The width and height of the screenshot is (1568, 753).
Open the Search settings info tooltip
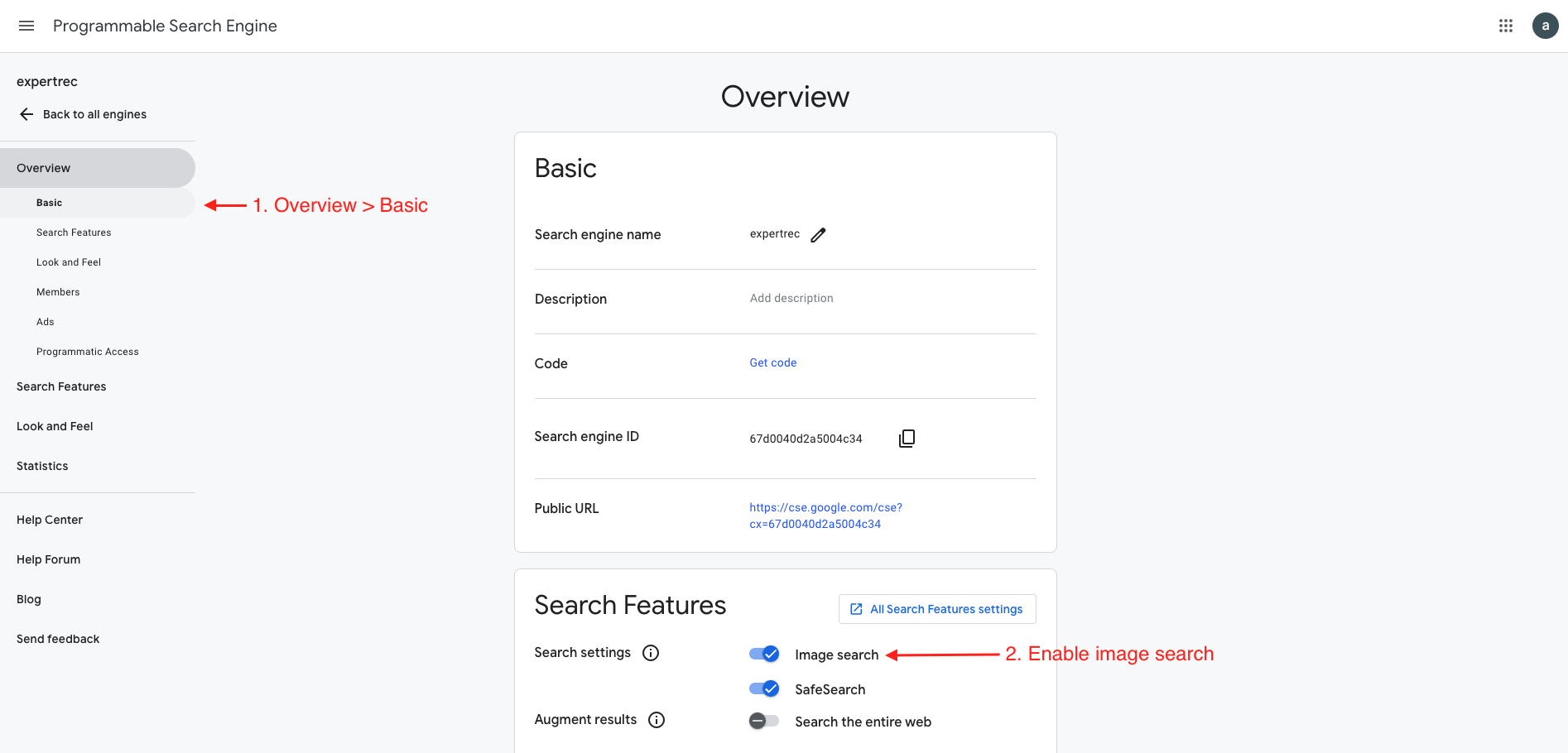[651, 653]
